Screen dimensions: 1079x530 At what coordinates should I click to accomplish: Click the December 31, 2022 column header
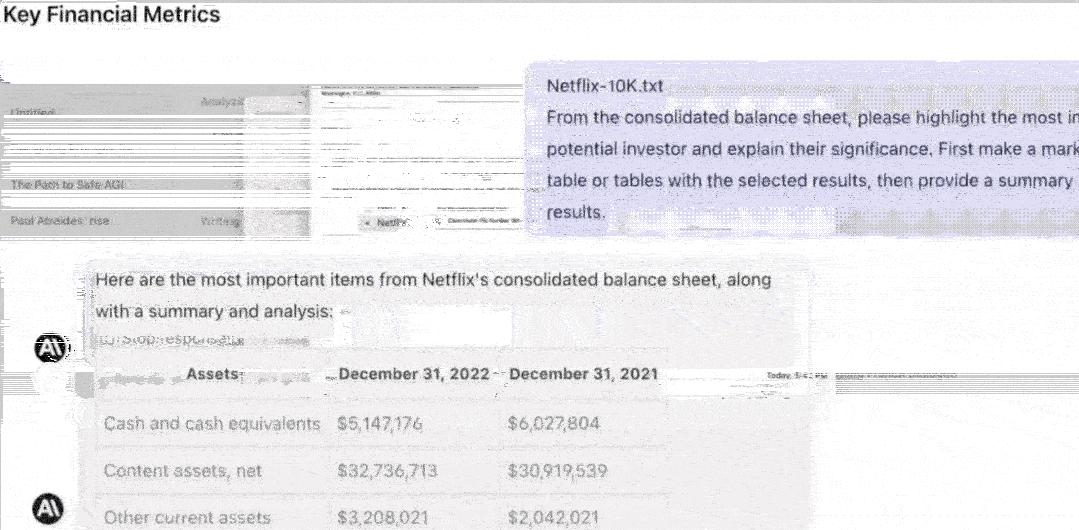click(x=414, y=374)
